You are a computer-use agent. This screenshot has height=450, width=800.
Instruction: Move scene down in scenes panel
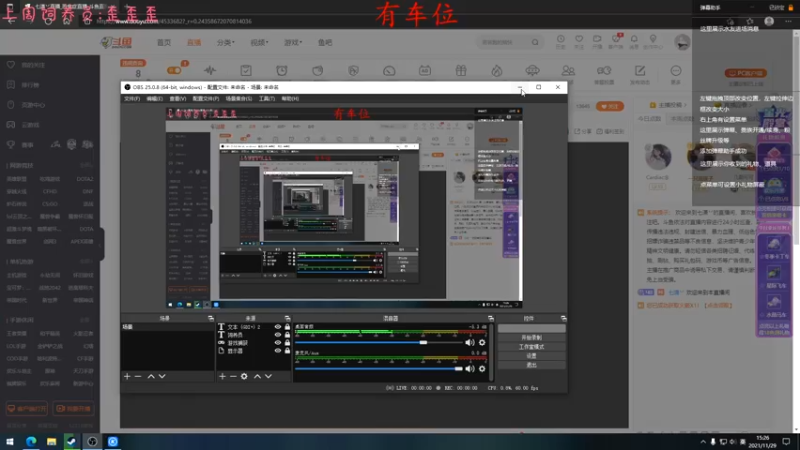click(x=162, y=377)
